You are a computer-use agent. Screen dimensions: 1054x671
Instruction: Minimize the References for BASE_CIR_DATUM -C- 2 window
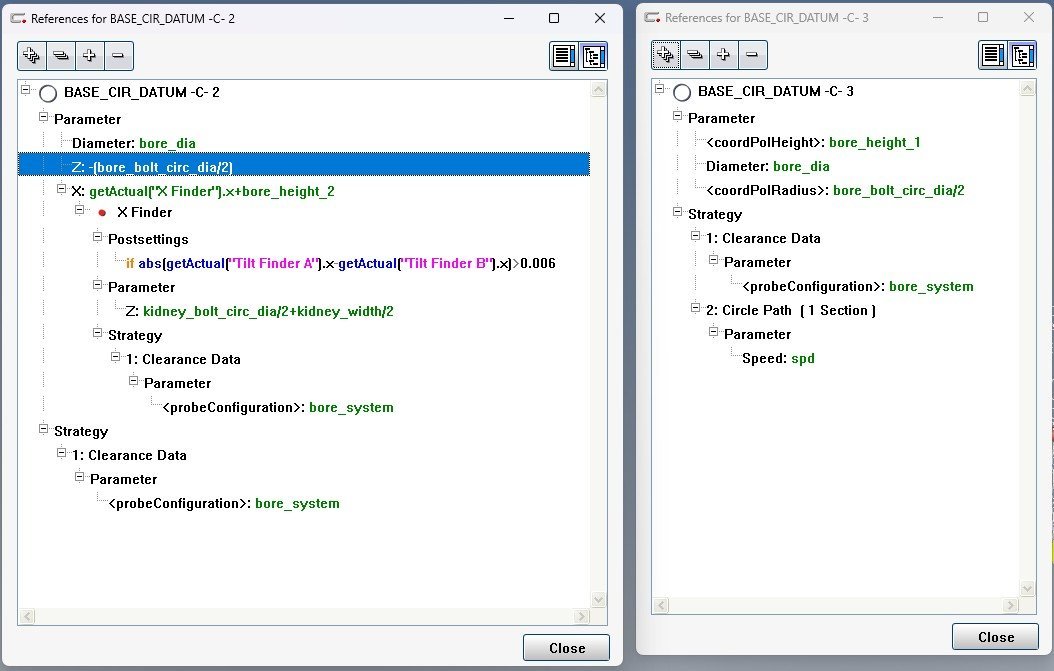click(510, 18)
